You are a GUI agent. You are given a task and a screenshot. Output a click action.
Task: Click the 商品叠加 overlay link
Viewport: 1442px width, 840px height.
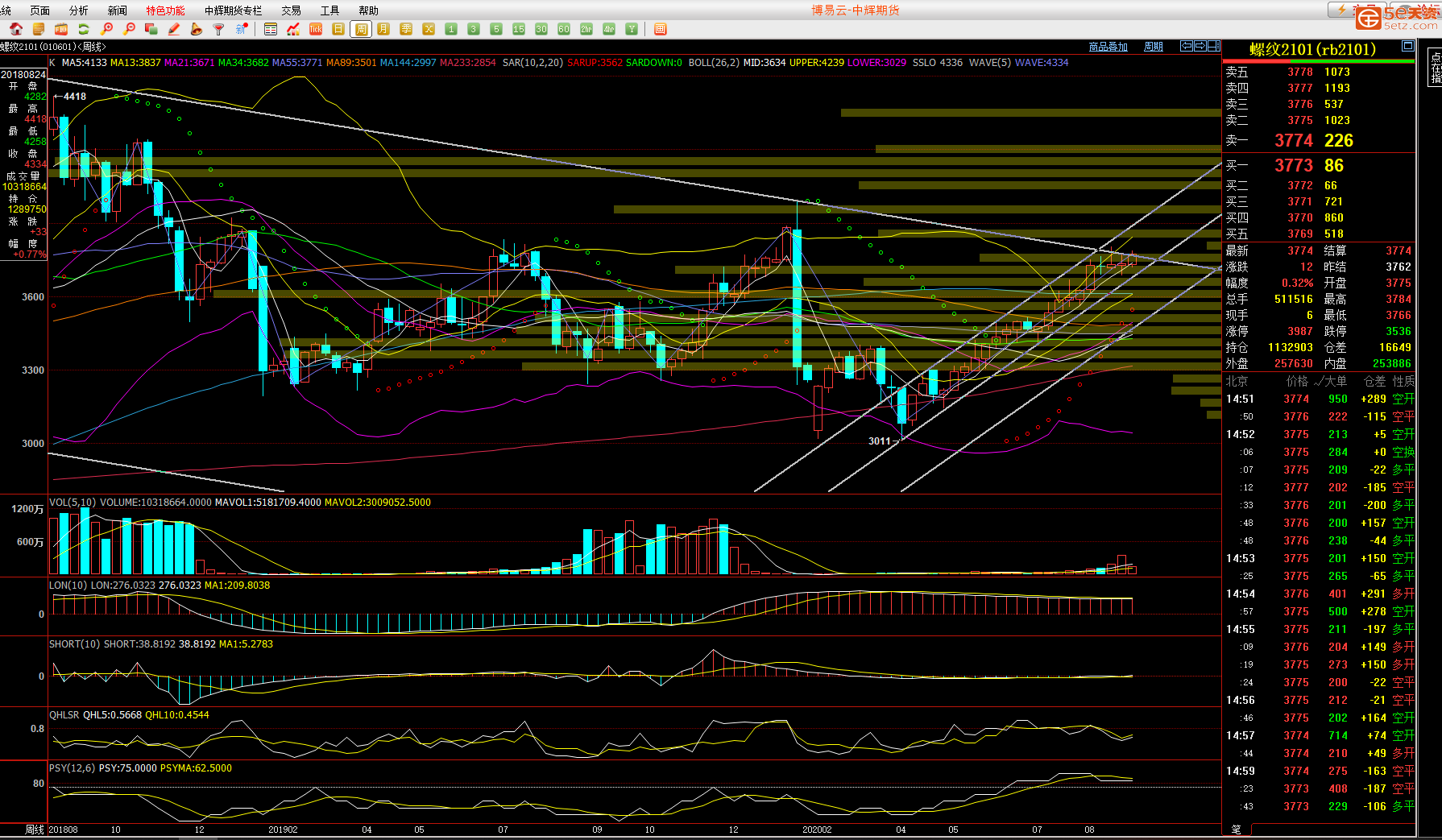click(x=1108, y=47)
